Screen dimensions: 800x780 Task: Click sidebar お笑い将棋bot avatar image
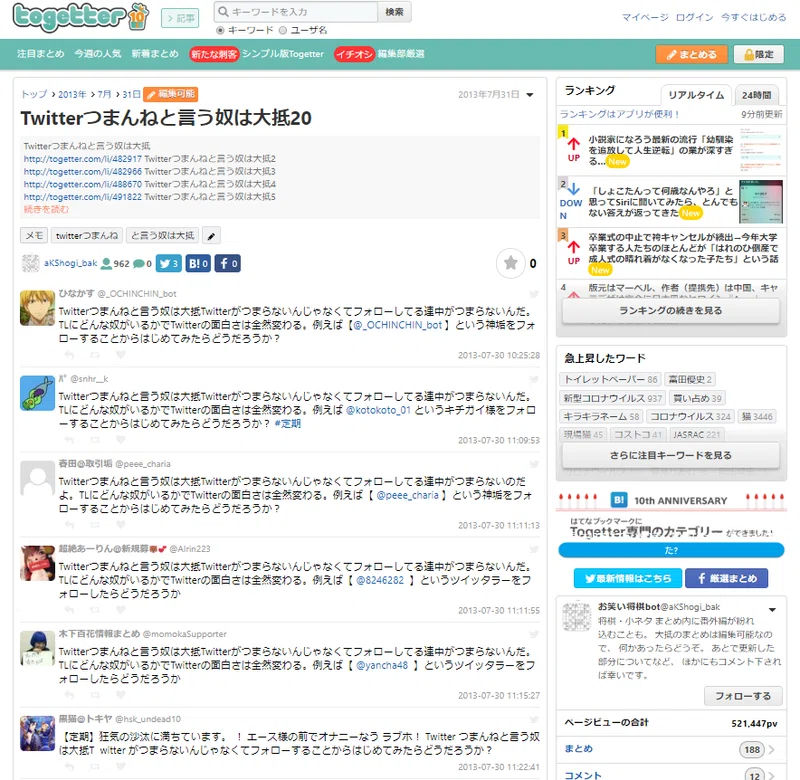pyautogui.click(x=577, y=616)
